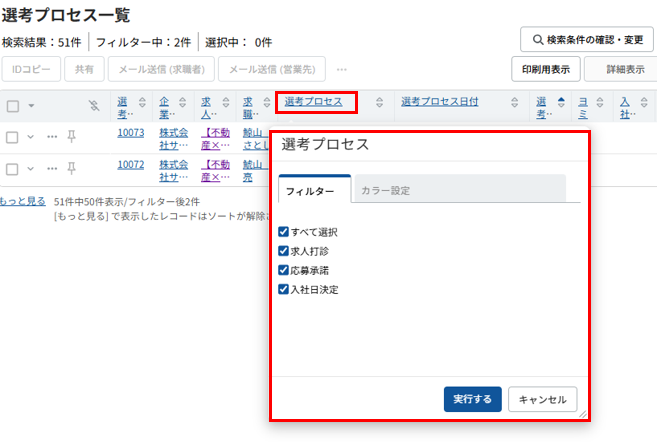This screenshot has height=442, width=668.
Task: Pin the record 10072 row
Action: (71, 168)
